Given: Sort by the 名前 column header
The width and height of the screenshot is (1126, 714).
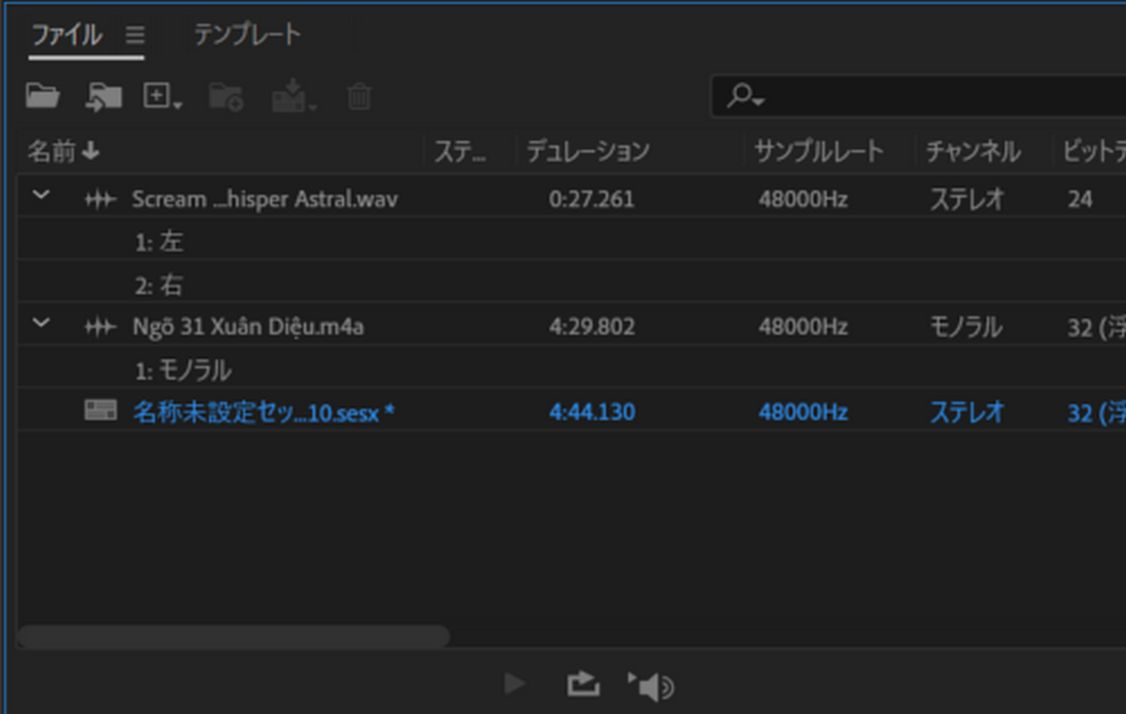Looking at the screenshot, I should click(52, 152).
